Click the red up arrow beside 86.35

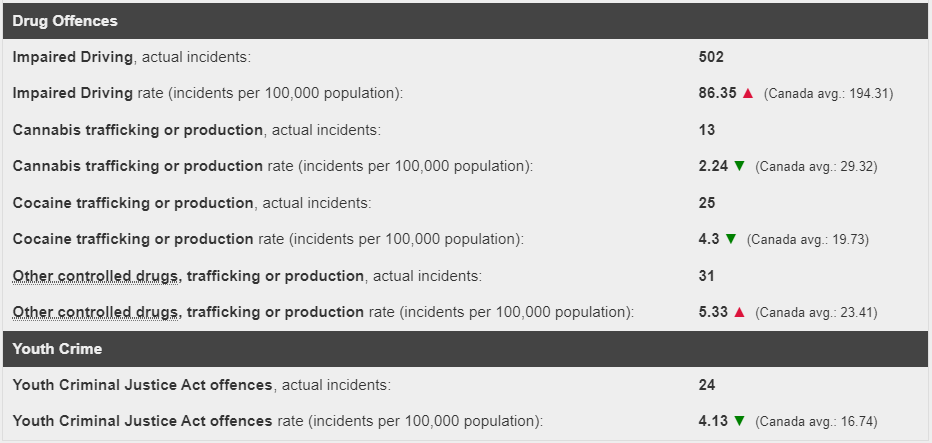tap(748, 93)
